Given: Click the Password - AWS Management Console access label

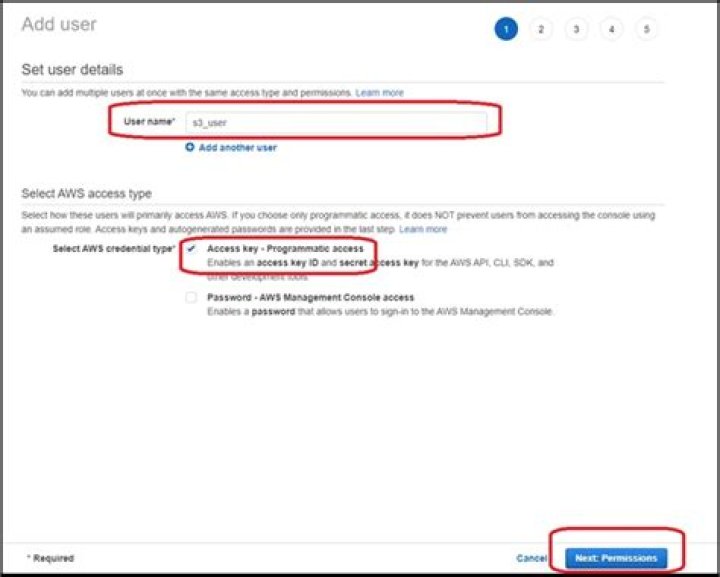Looking at the screenshot, I should click(x=310, y=298).
